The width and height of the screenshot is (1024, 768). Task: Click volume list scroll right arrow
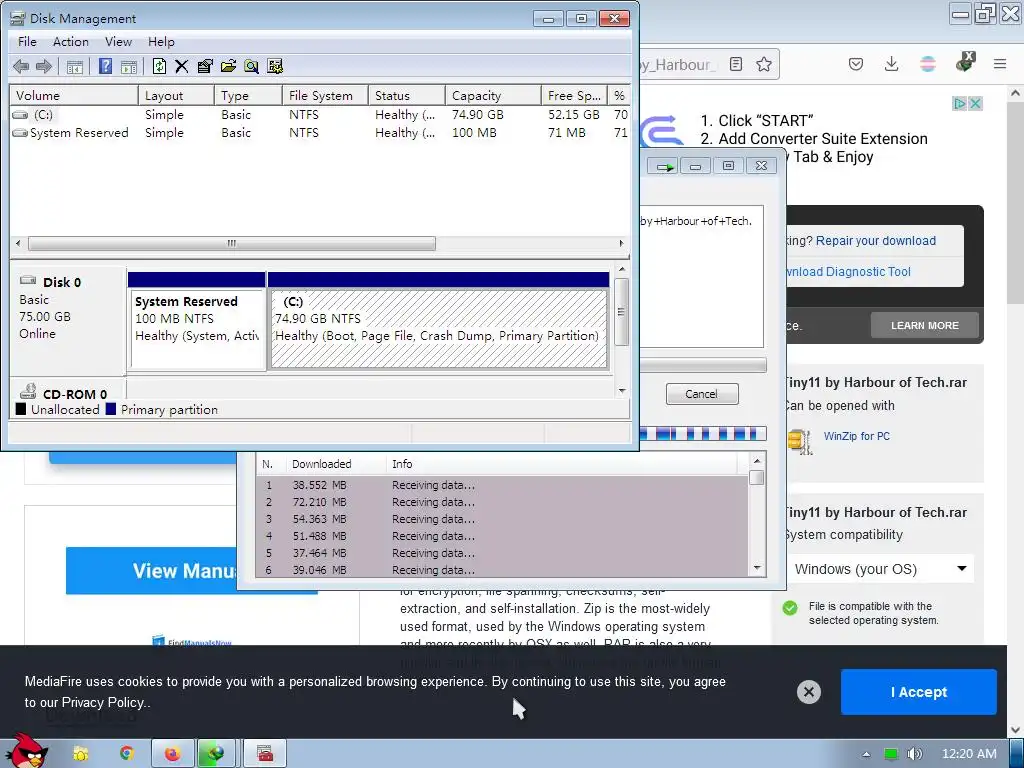(x=621, y=244)
